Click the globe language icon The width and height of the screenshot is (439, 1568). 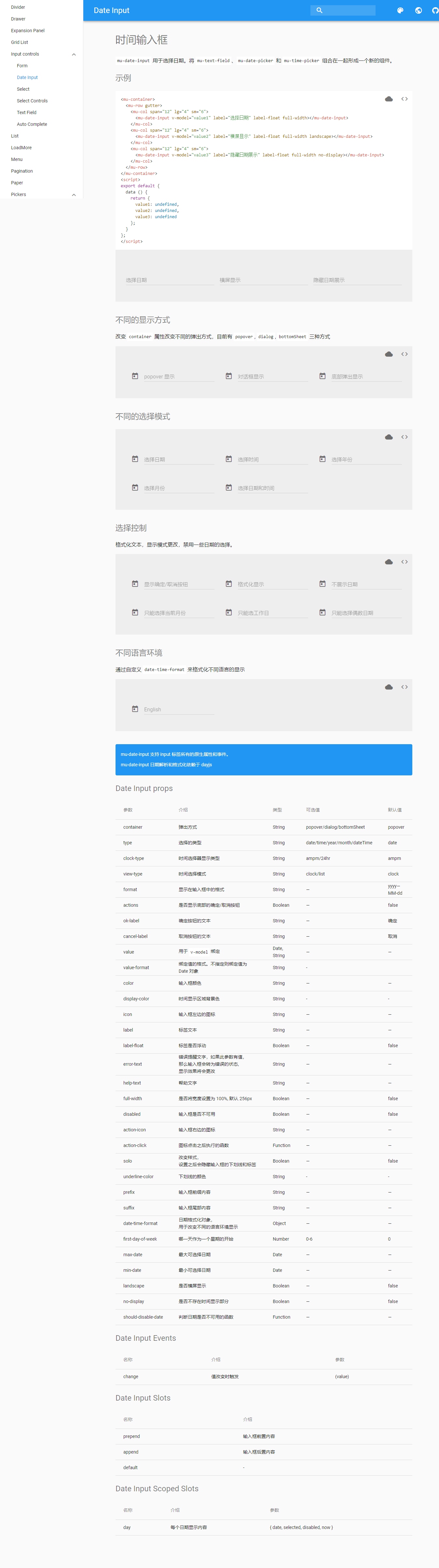click(418, 10)
